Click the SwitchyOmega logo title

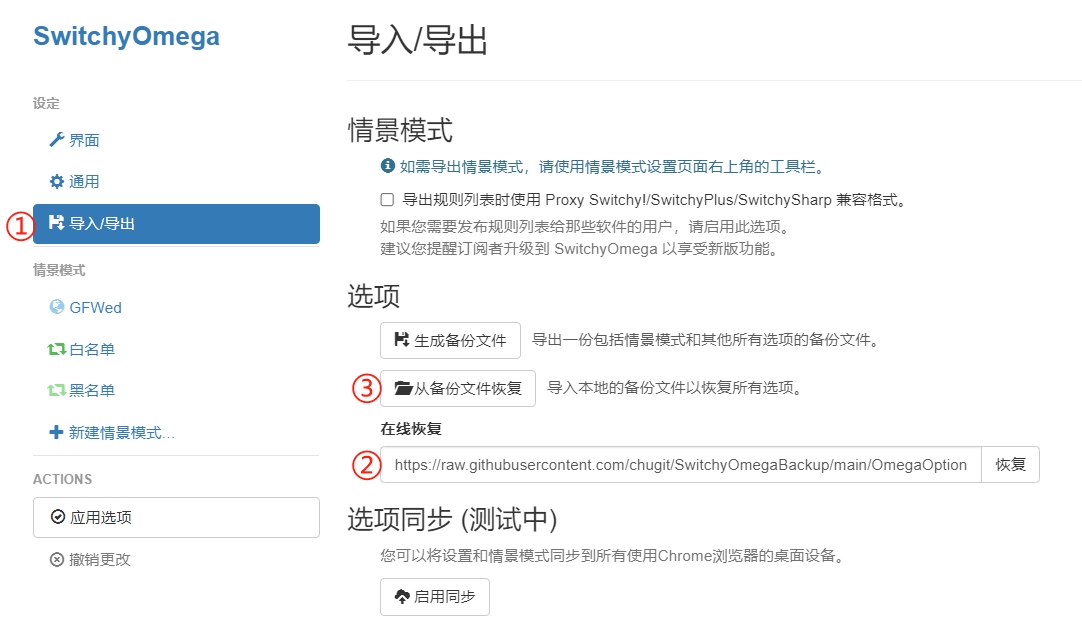click(x=126, y=36)
